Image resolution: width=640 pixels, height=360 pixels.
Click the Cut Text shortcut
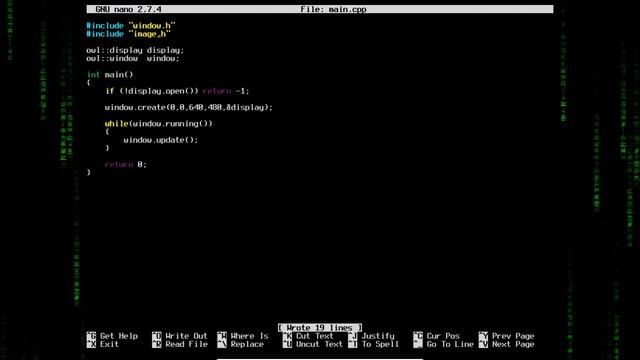(x=308, y=336)
